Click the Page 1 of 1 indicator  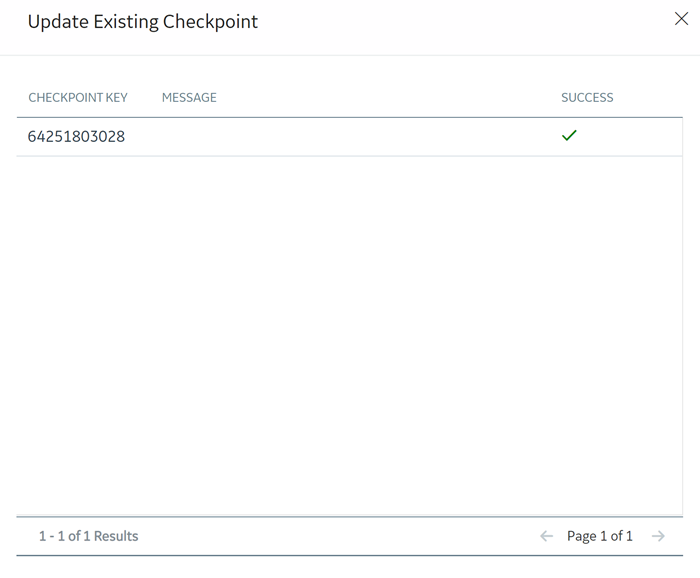[600, 536]
